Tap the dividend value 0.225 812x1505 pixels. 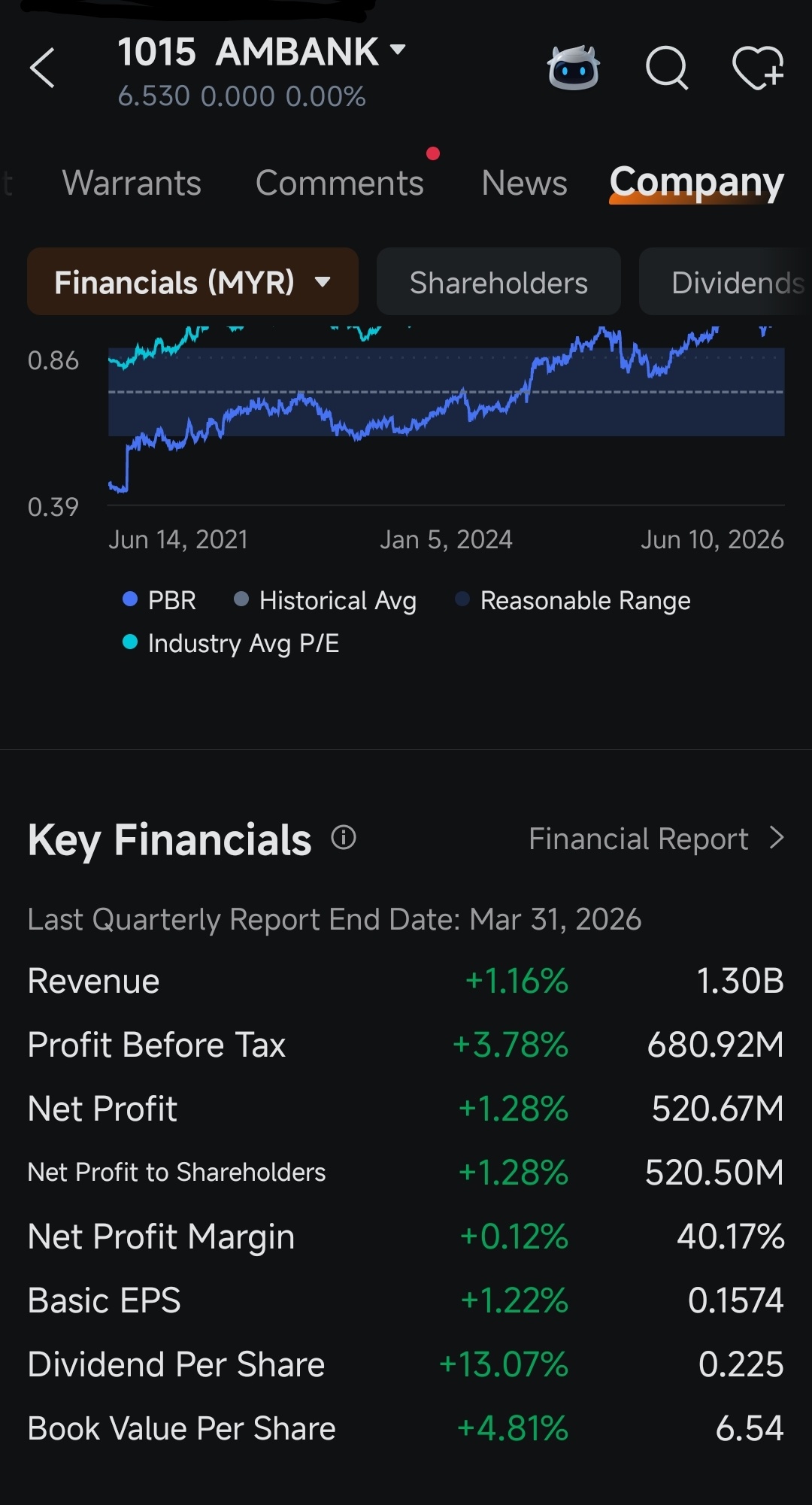click(741, 1364)
